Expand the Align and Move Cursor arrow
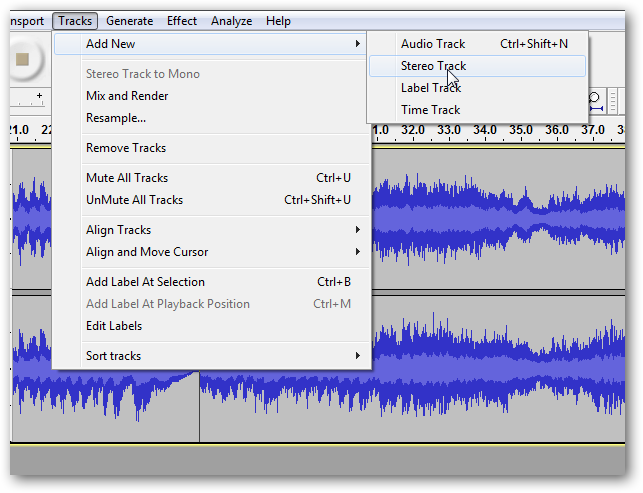The image size is (643, 493). pyautogui.click(x=358, y=251)
